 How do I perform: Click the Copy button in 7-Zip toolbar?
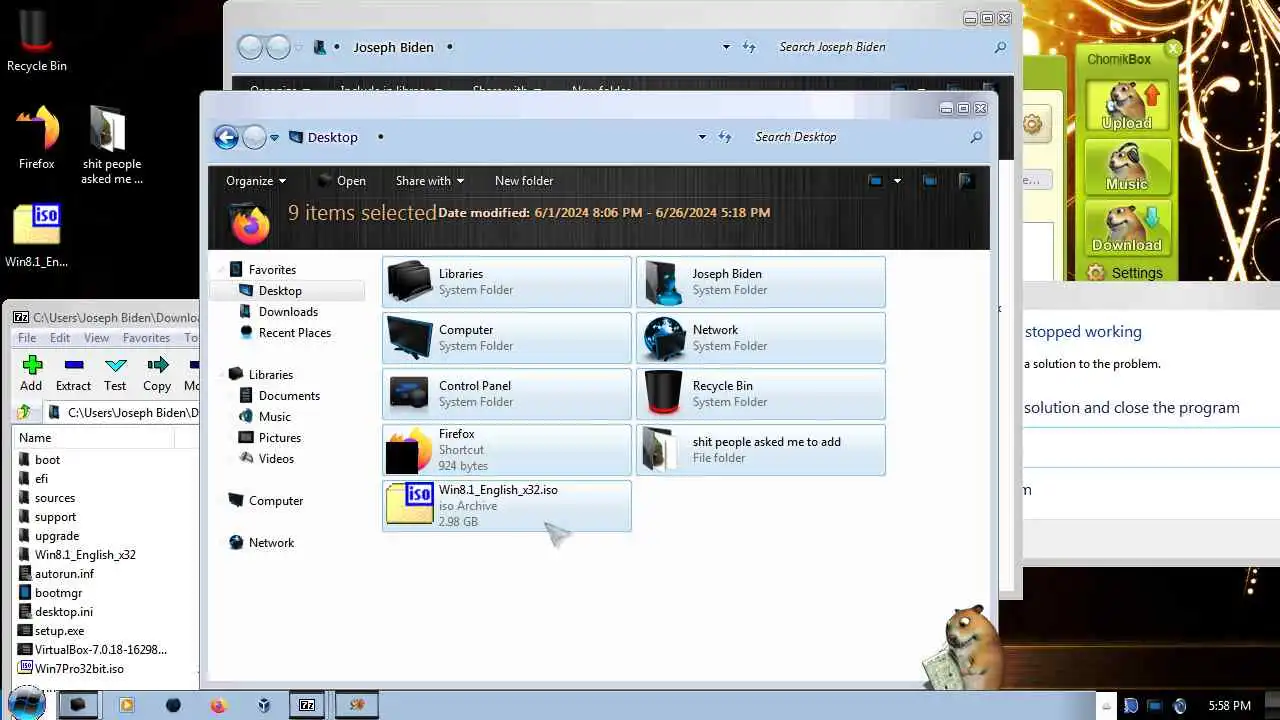pyautogui.click(x=157, y=373)
